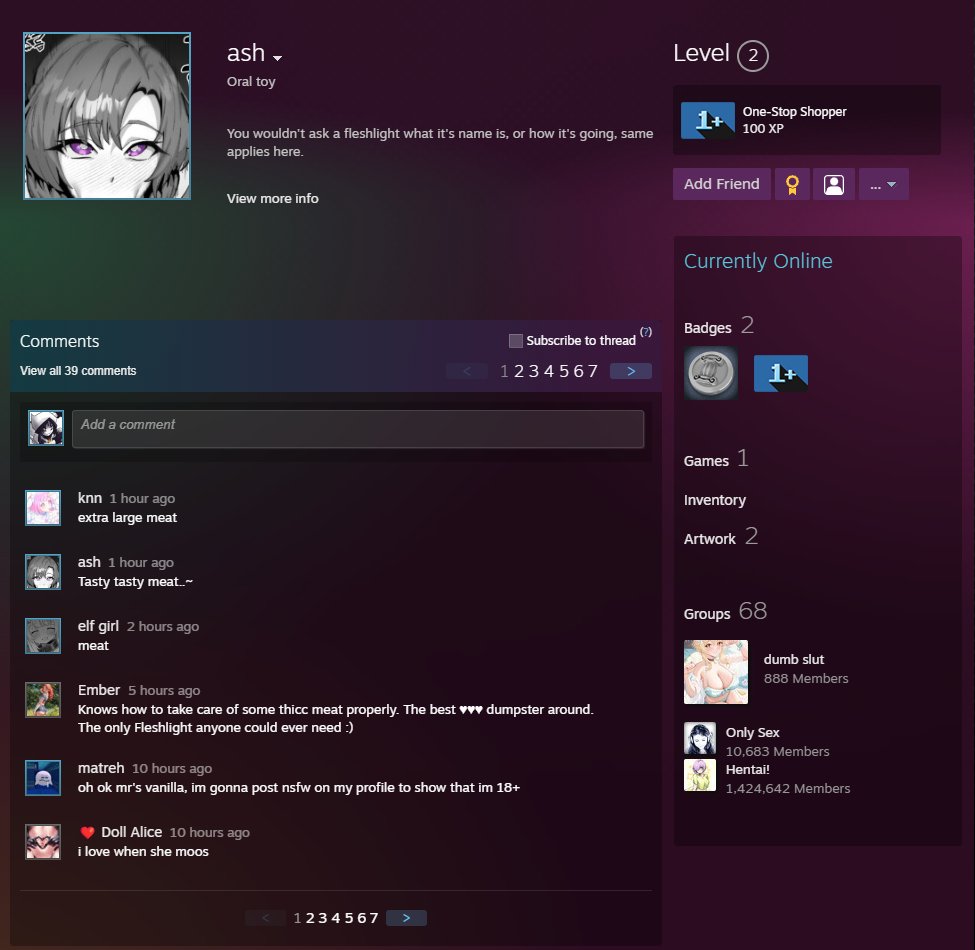Open knn's profile via their comment avatar

44,508
